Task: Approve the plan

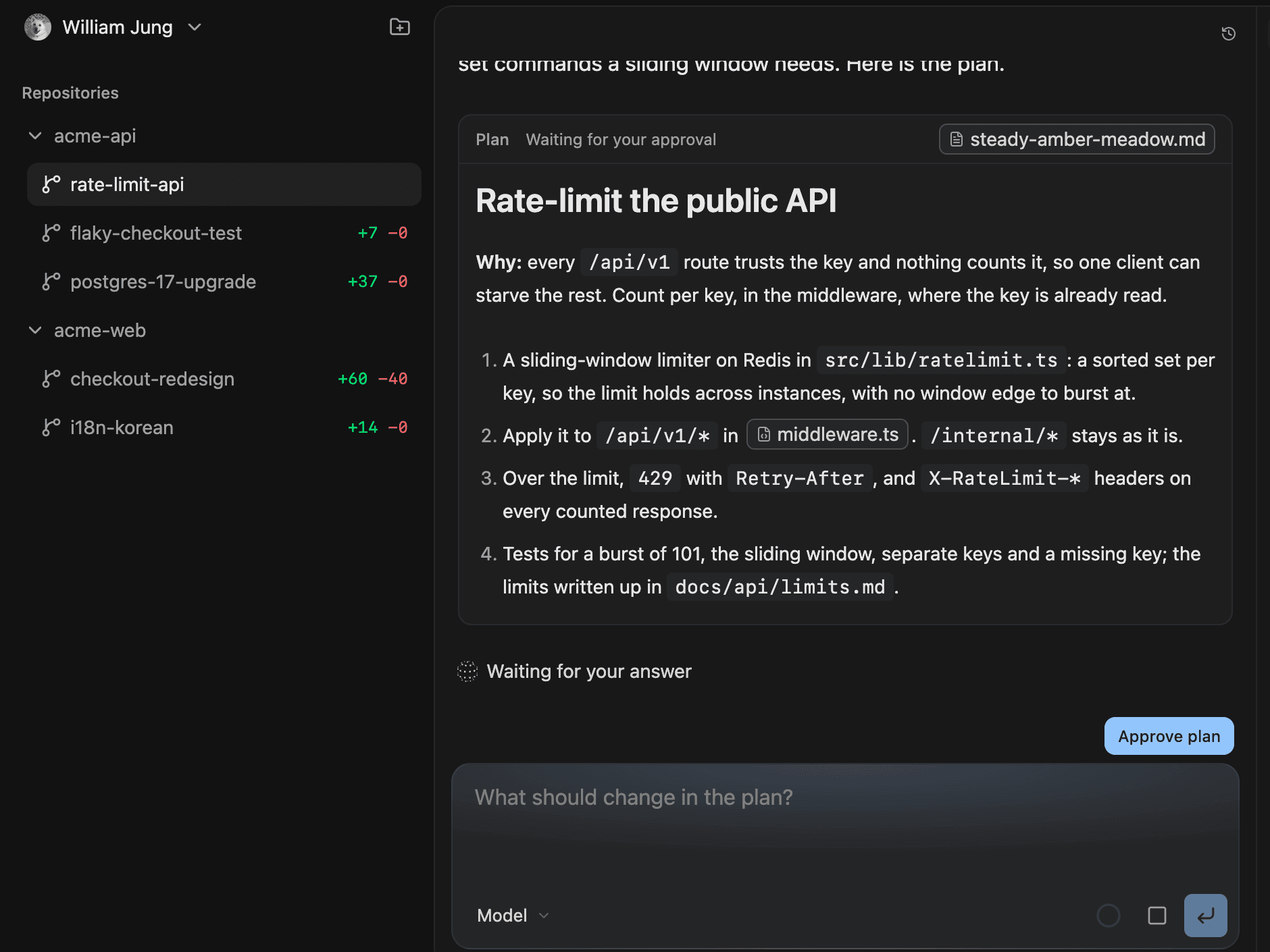Action: tap(1169, 736)
